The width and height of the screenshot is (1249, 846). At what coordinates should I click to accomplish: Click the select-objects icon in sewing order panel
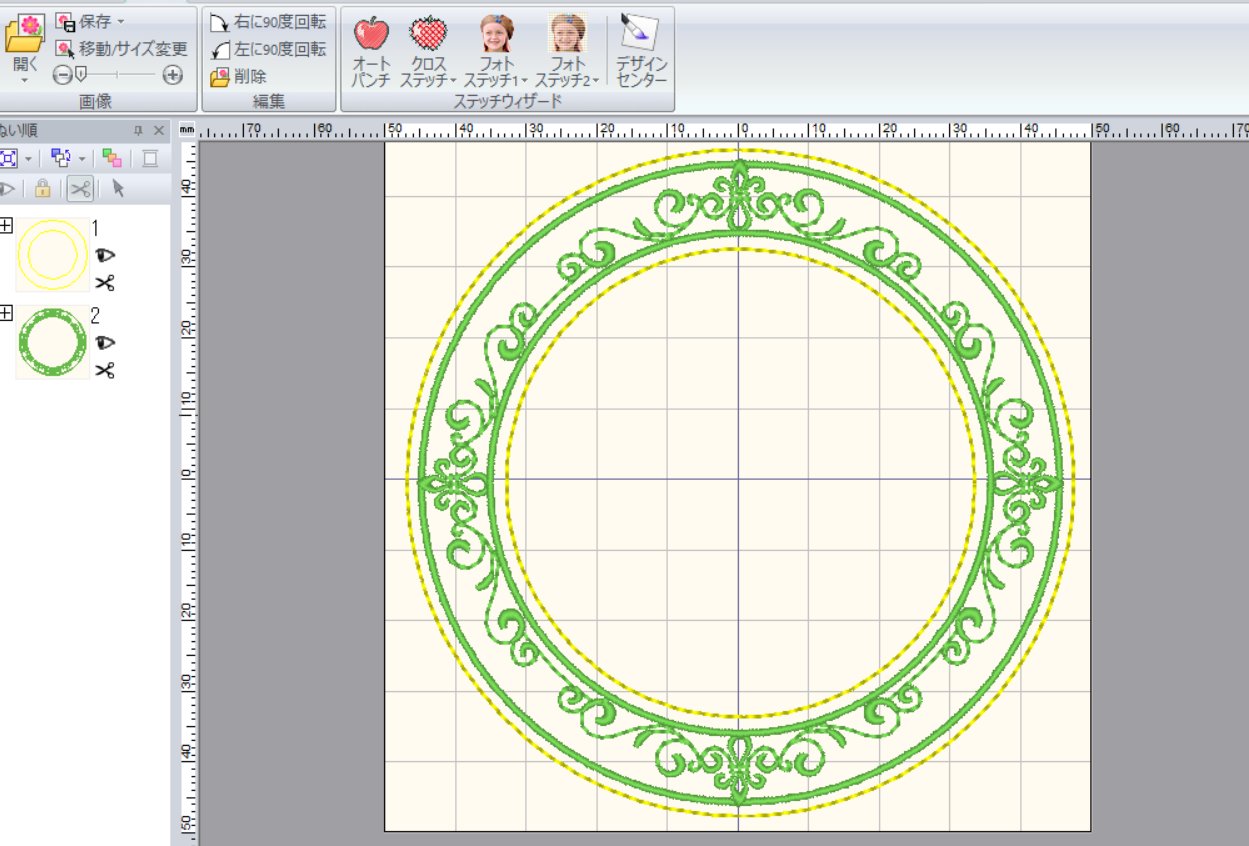(61, 158)
